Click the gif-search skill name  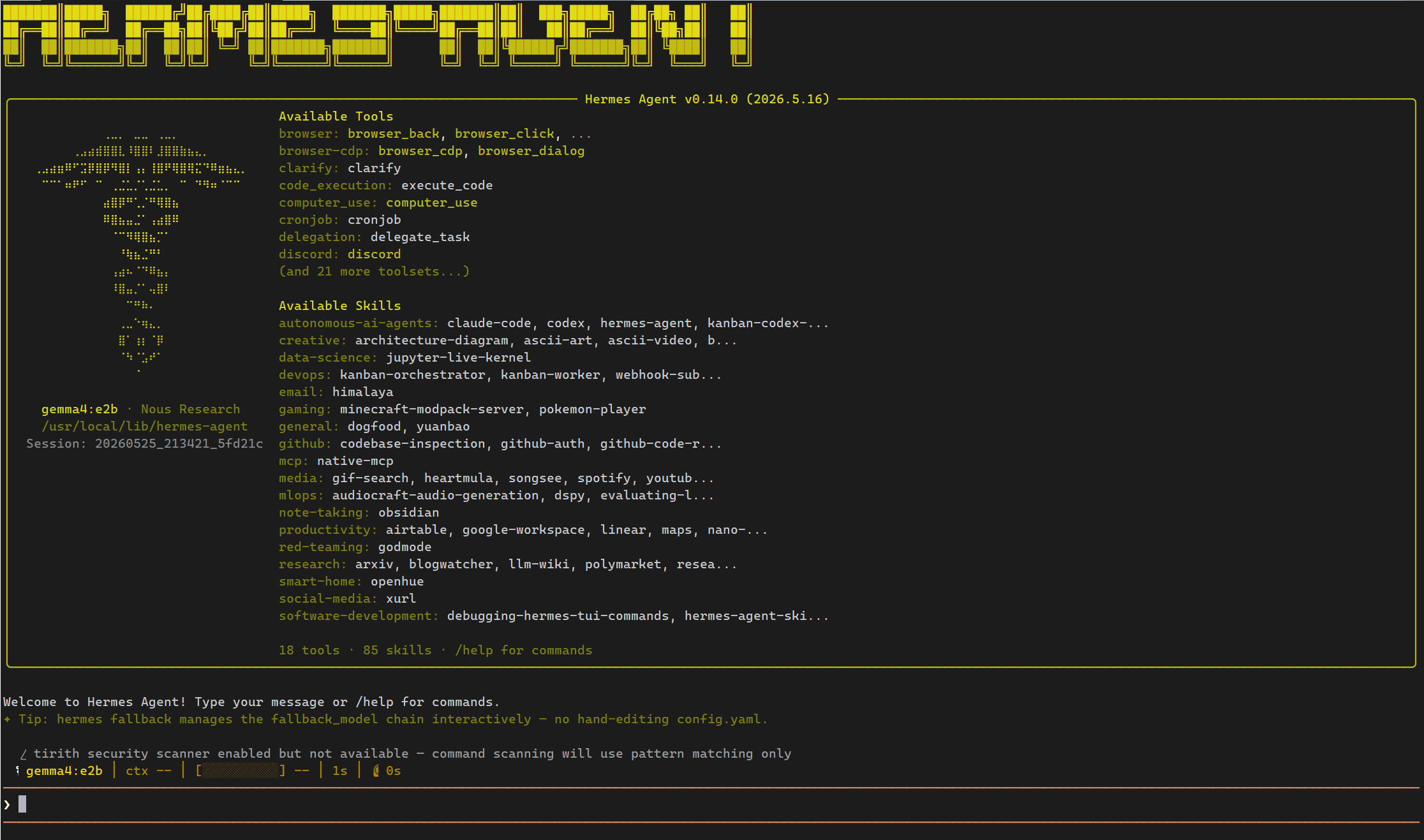pyautogui.click(x=371, y=478)
